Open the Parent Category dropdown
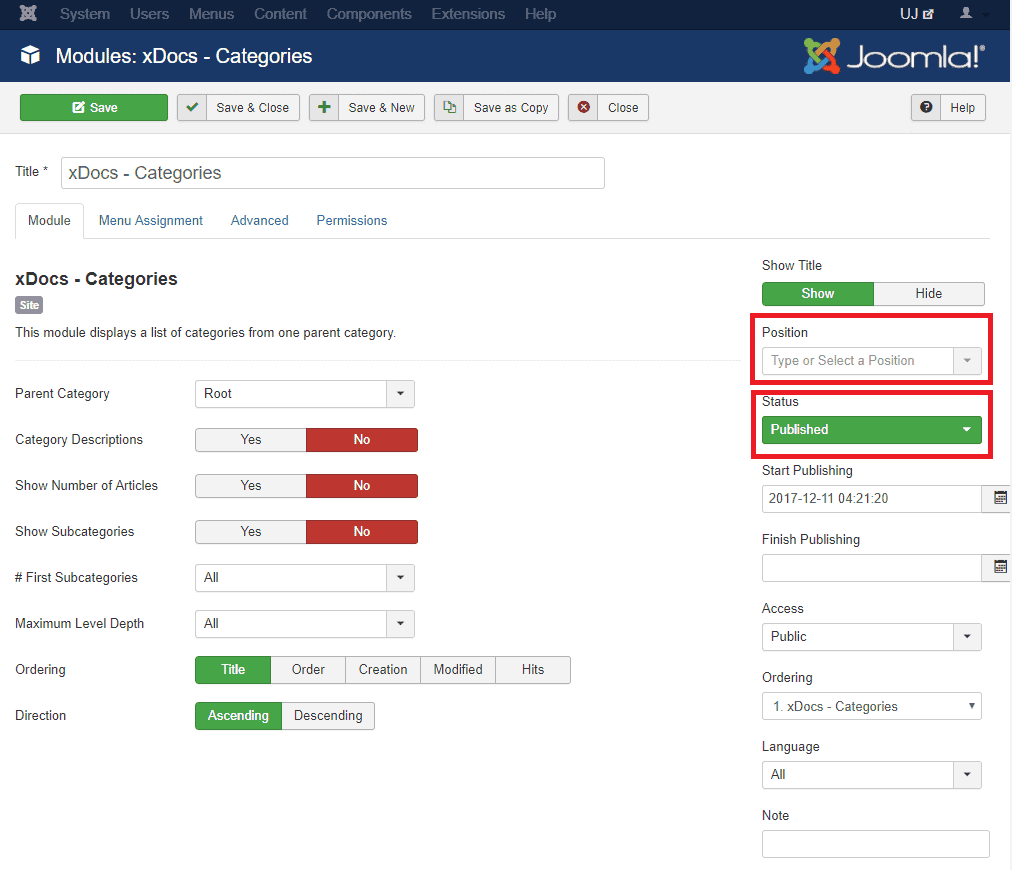 click(x=305, y=394)
